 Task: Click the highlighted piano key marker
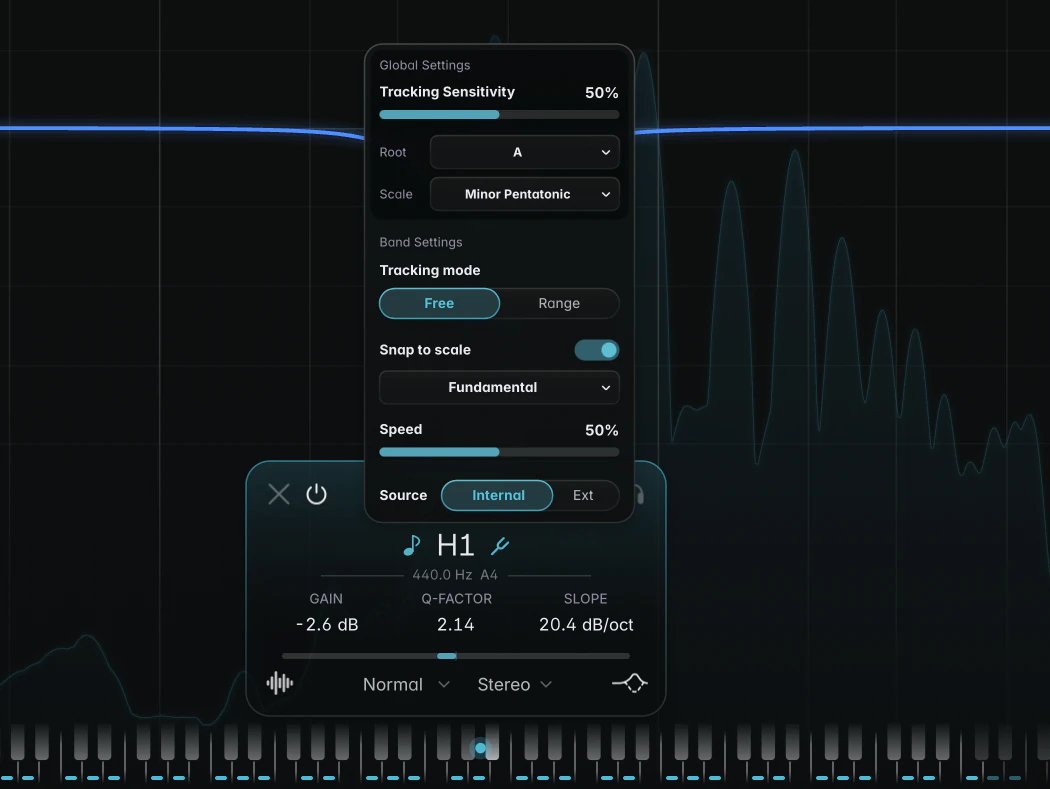[x=480, y=748]
